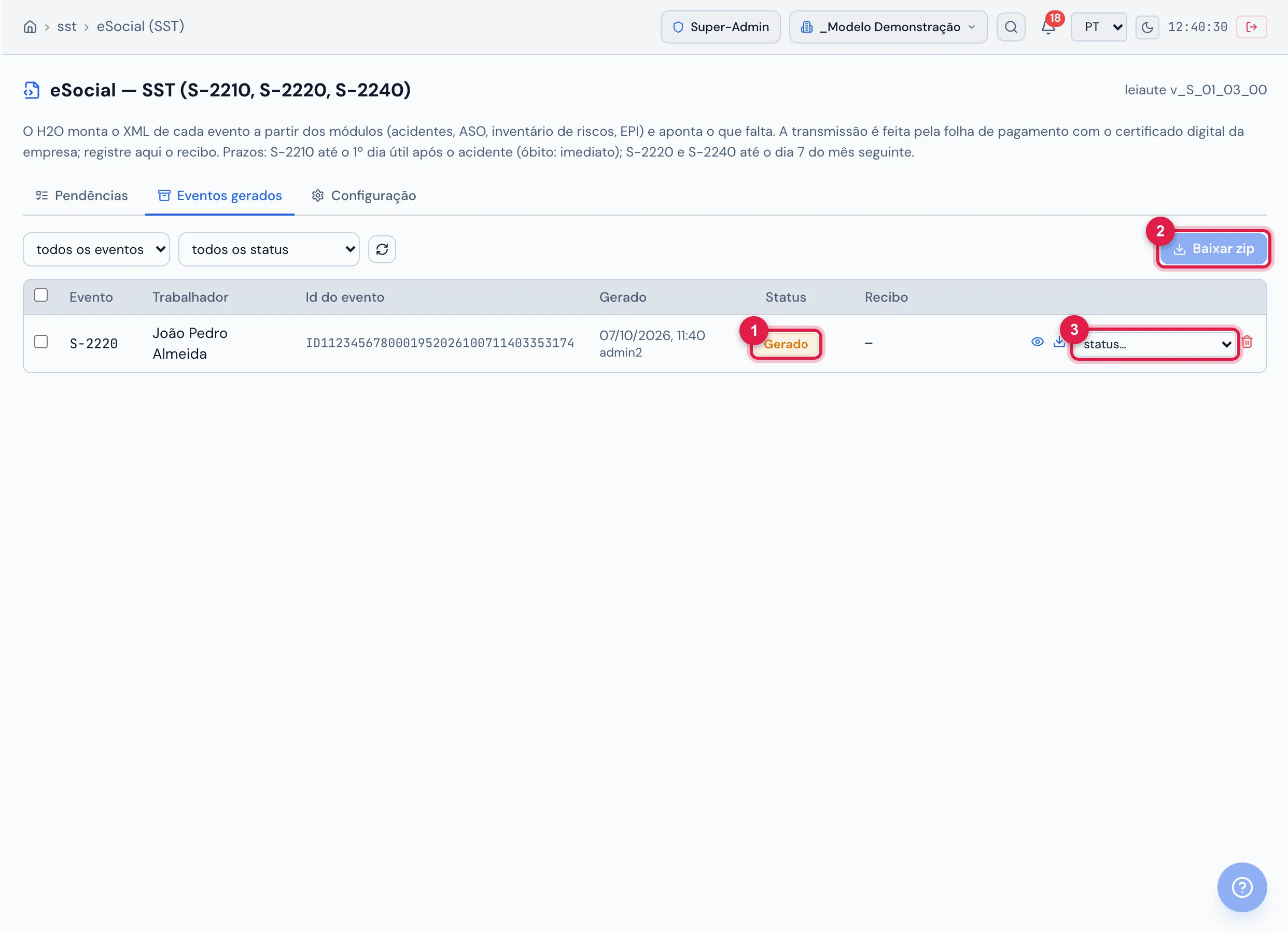Refresh the events list
The height and width of the screenshot is (933, 1288).
[x=382, y=249]
